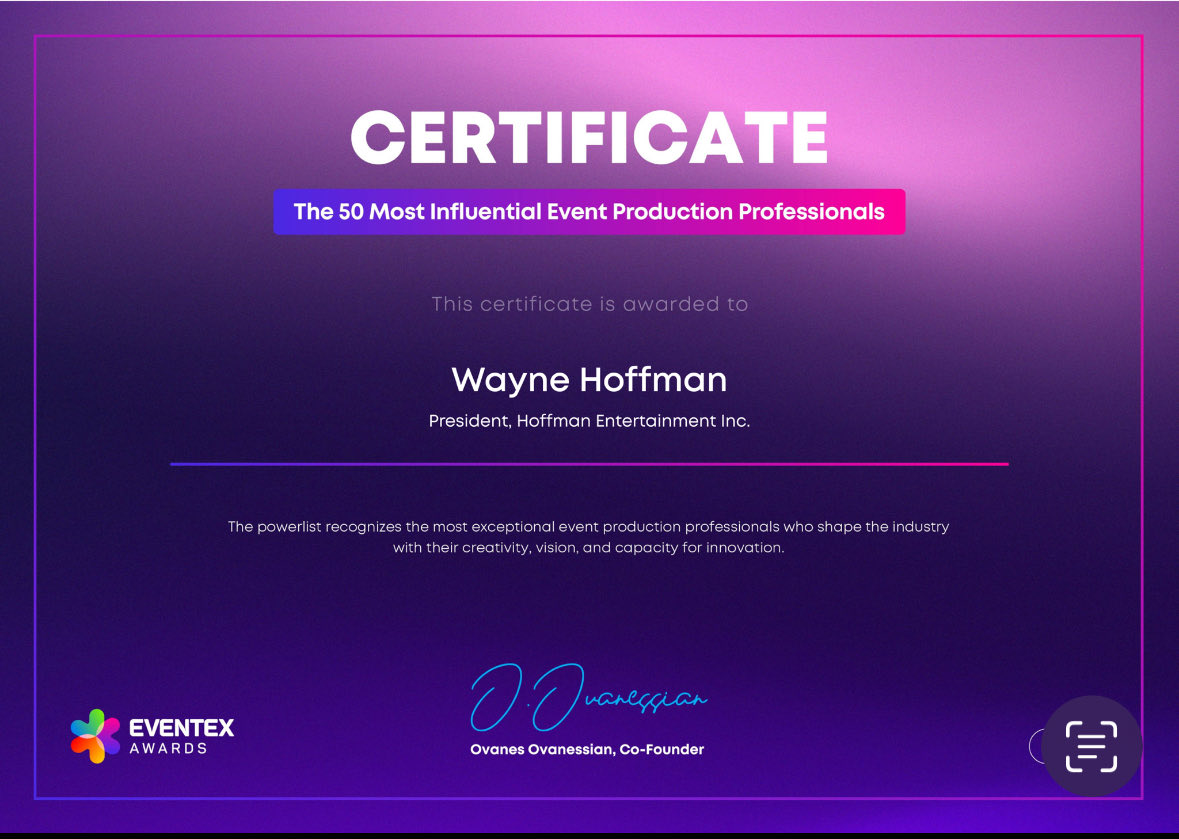
Task: Click "This certificate is awarded to" line
Action: coord(590,304)
